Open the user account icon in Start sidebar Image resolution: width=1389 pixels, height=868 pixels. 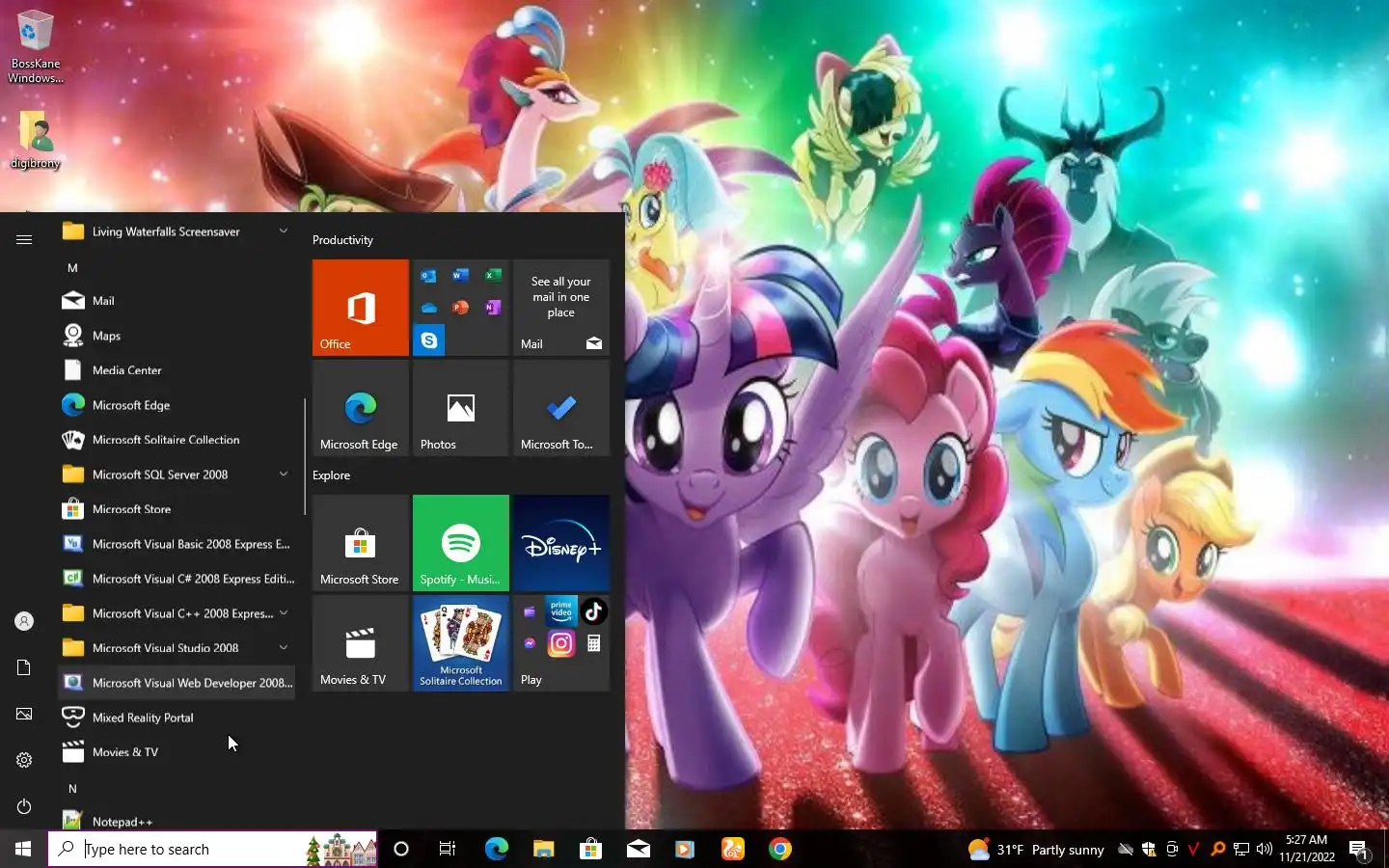coord(24,621)
